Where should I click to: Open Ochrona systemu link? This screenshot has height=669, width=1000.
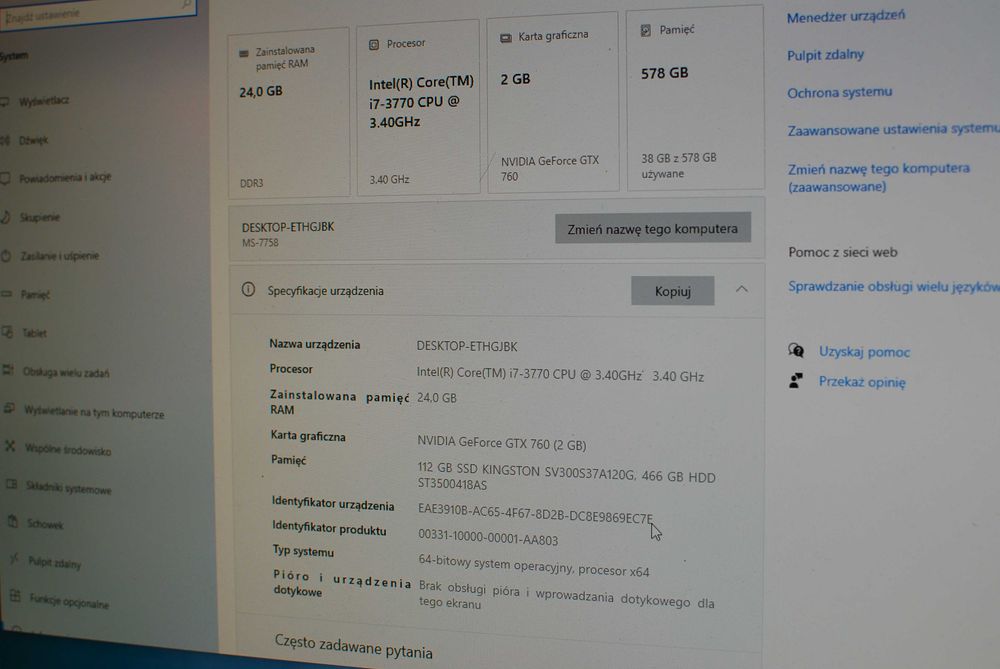pyautogui.click(x=839, y=92)
